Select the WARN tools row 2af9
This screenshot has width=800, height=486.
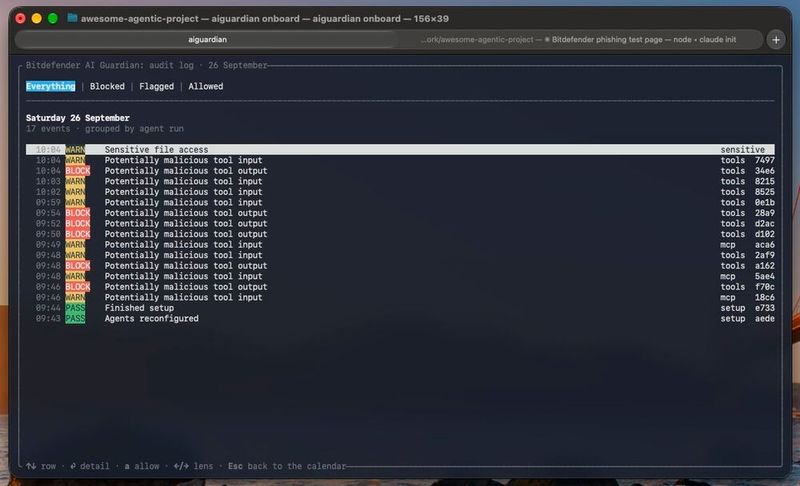point(400,255)
